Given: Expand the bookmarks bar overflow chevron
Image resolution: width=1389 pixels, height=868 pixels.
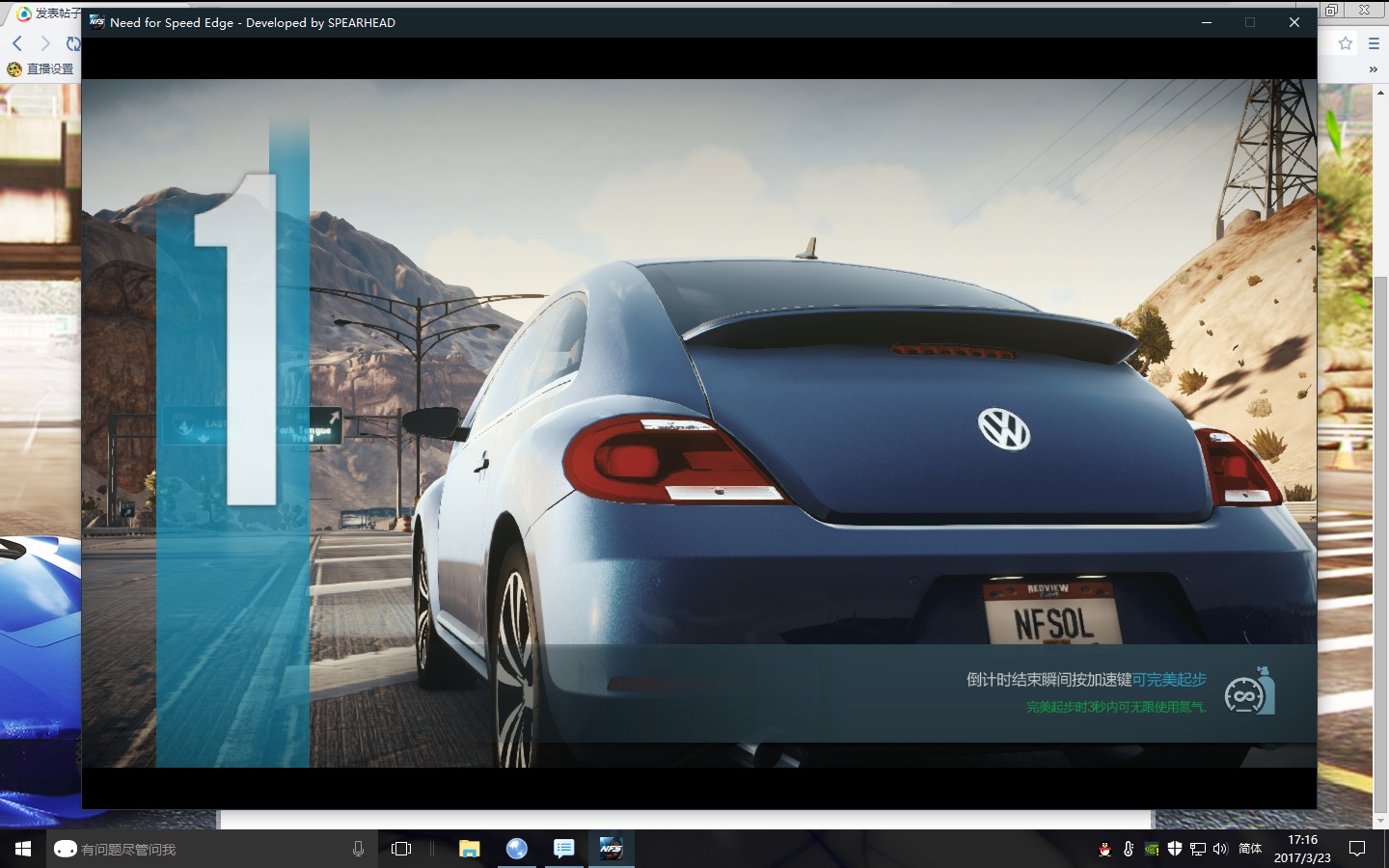Looking at the screenshot, I should click(1373, 69).
